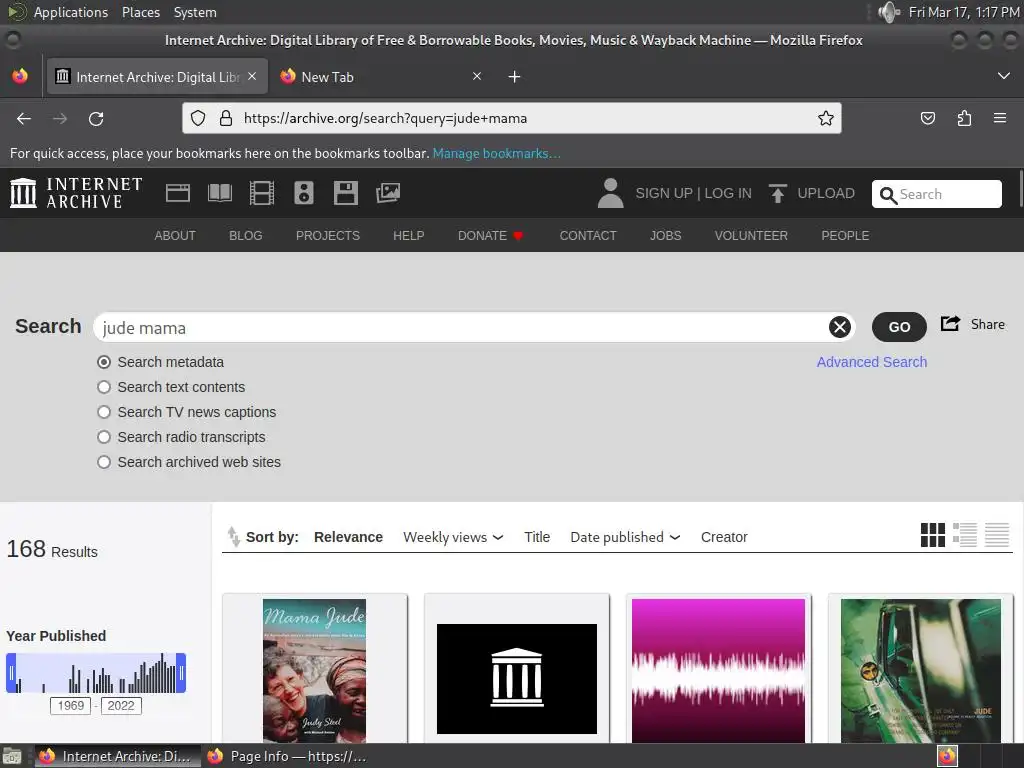Click the Share arrow icon
The image size is (1024, 768).
pos(950,323)
